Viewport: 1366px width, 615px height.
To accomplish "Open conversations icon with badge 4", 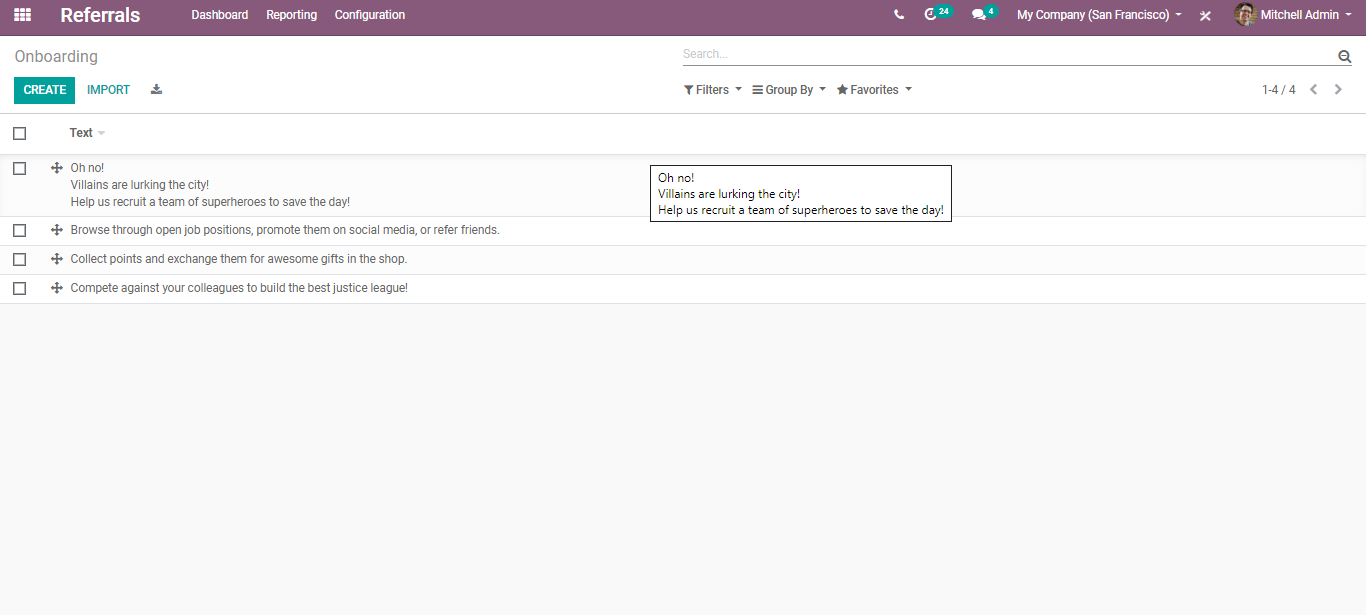I will 984,14.
